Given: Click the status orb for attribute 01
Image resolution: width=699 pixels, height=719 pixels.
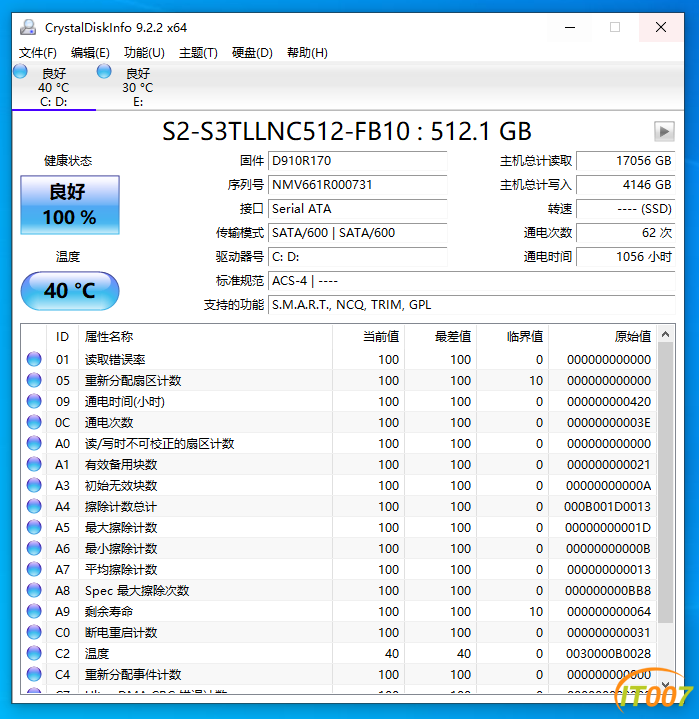Looking at the screenshot, I should (34, 359).
